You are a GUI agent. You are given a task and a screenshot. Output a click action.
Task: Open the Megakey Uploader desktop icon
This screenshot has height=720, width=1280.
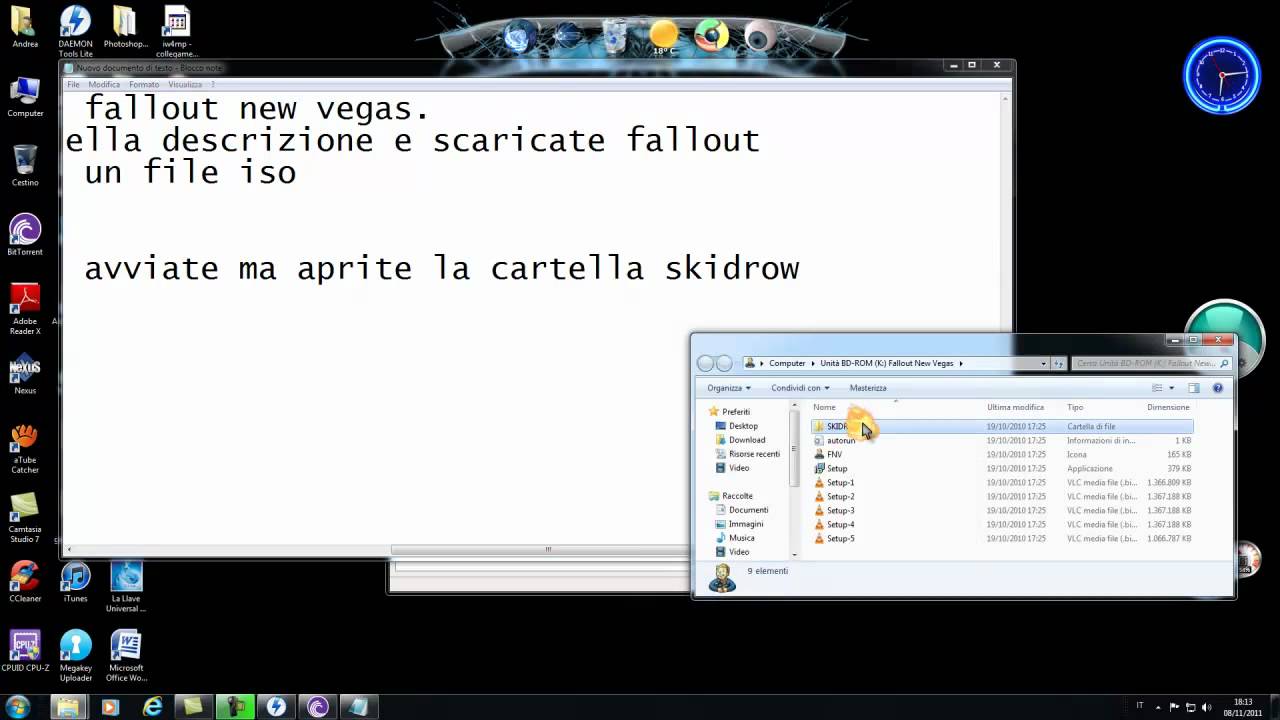pyautogui.click(x=75, y=656)
